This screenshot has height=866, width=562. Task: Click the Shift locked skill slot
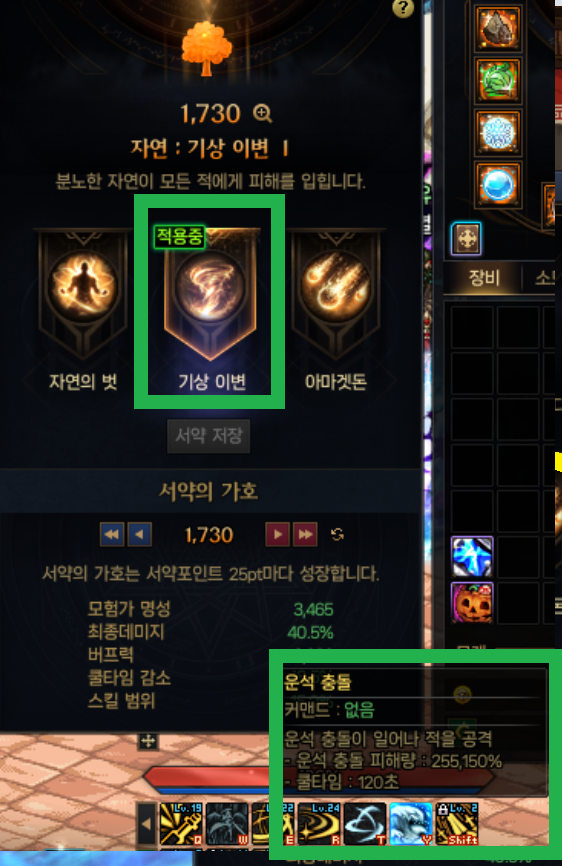point(457,824)
